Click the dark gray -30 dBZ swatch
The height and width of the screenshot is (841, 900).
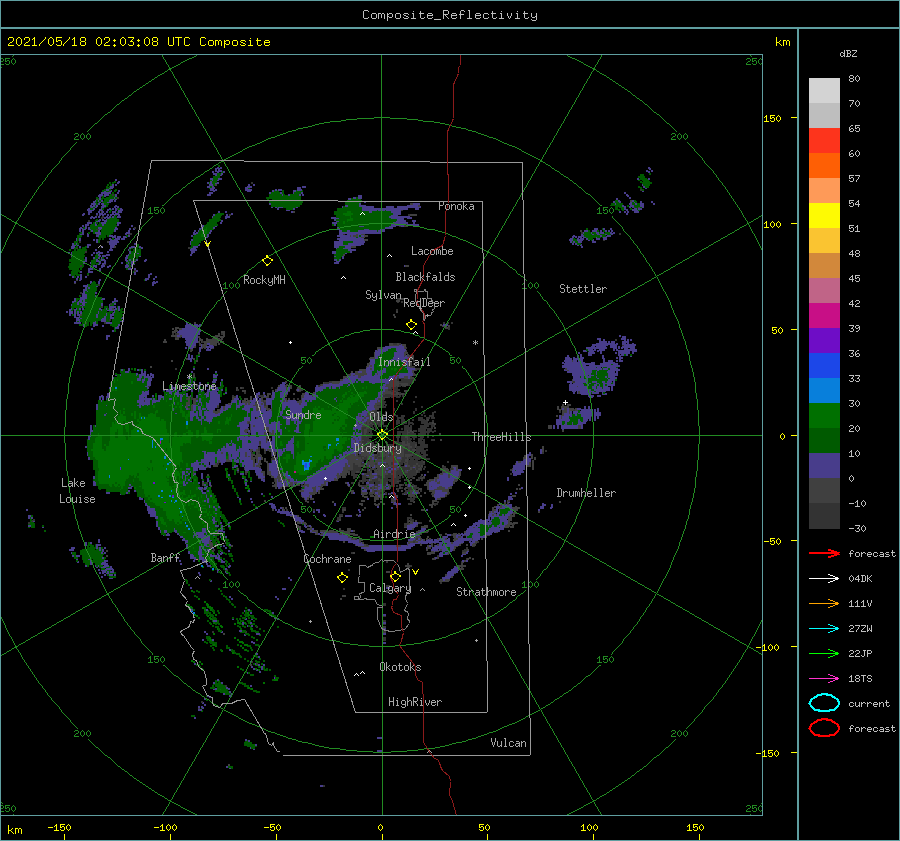824,516
